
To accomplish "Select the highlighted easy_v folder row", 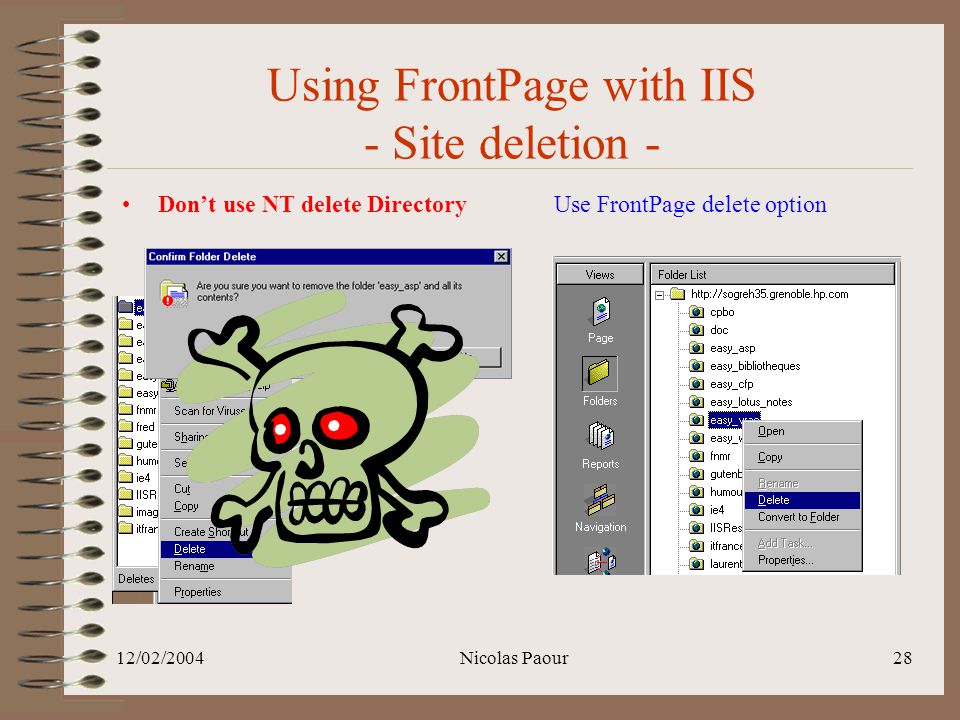I will (x=734, y=420).
